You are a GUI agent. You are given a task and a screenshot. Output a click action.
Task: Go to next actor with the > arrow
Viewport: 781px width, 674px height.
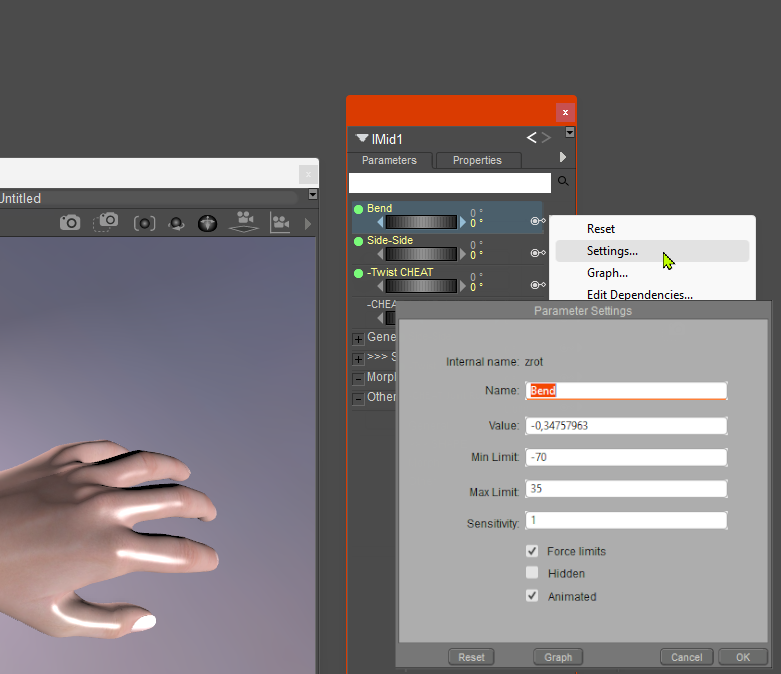tap(546, 137)
